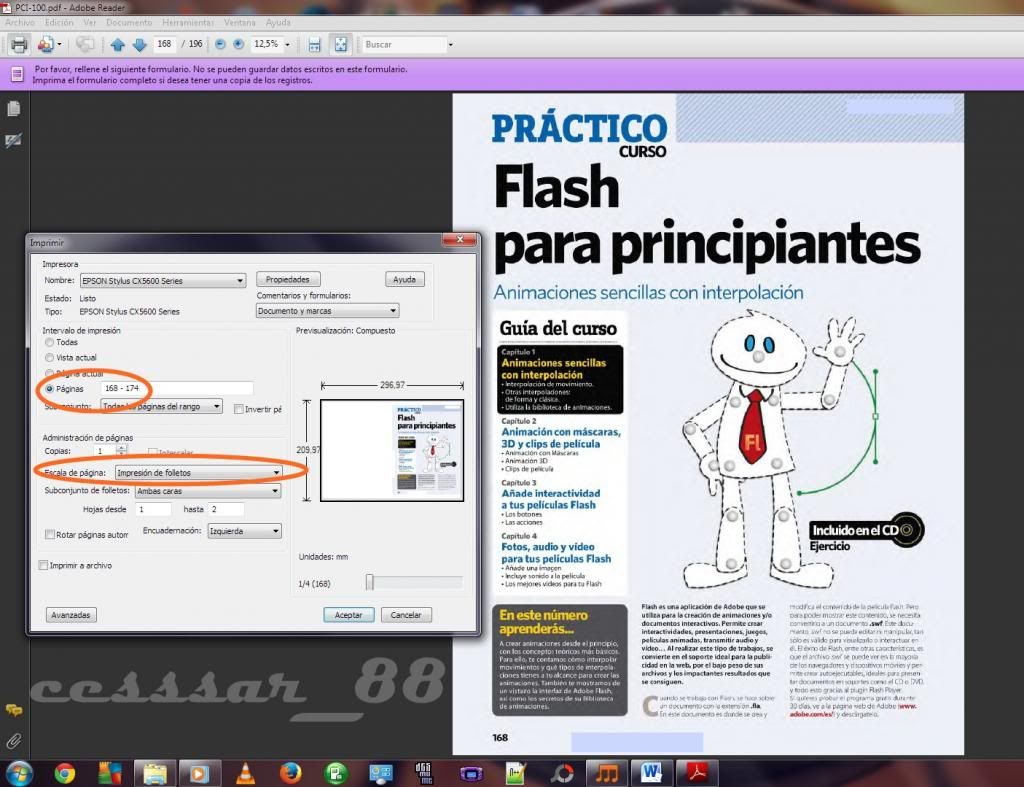Click the printer icon in Adobe Reader toolbar

click(19, 44)
